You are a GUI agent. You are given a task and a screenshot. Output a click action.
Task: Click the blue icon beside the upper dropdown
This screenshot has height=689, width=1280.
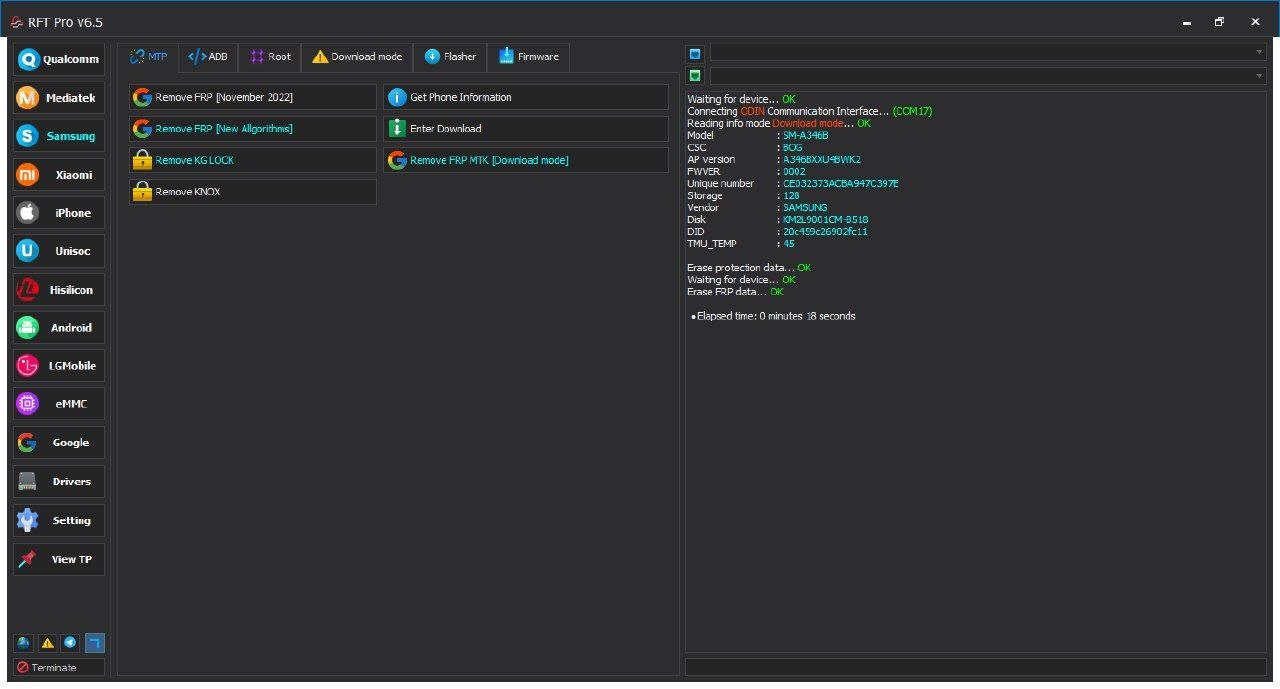(695, 53)
